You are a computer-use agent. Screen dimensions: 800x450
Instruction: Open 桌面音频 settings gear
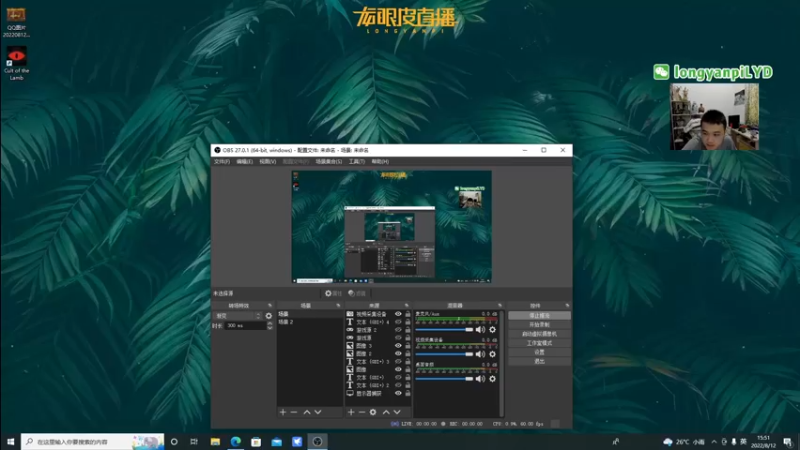(x=492, y=379)
